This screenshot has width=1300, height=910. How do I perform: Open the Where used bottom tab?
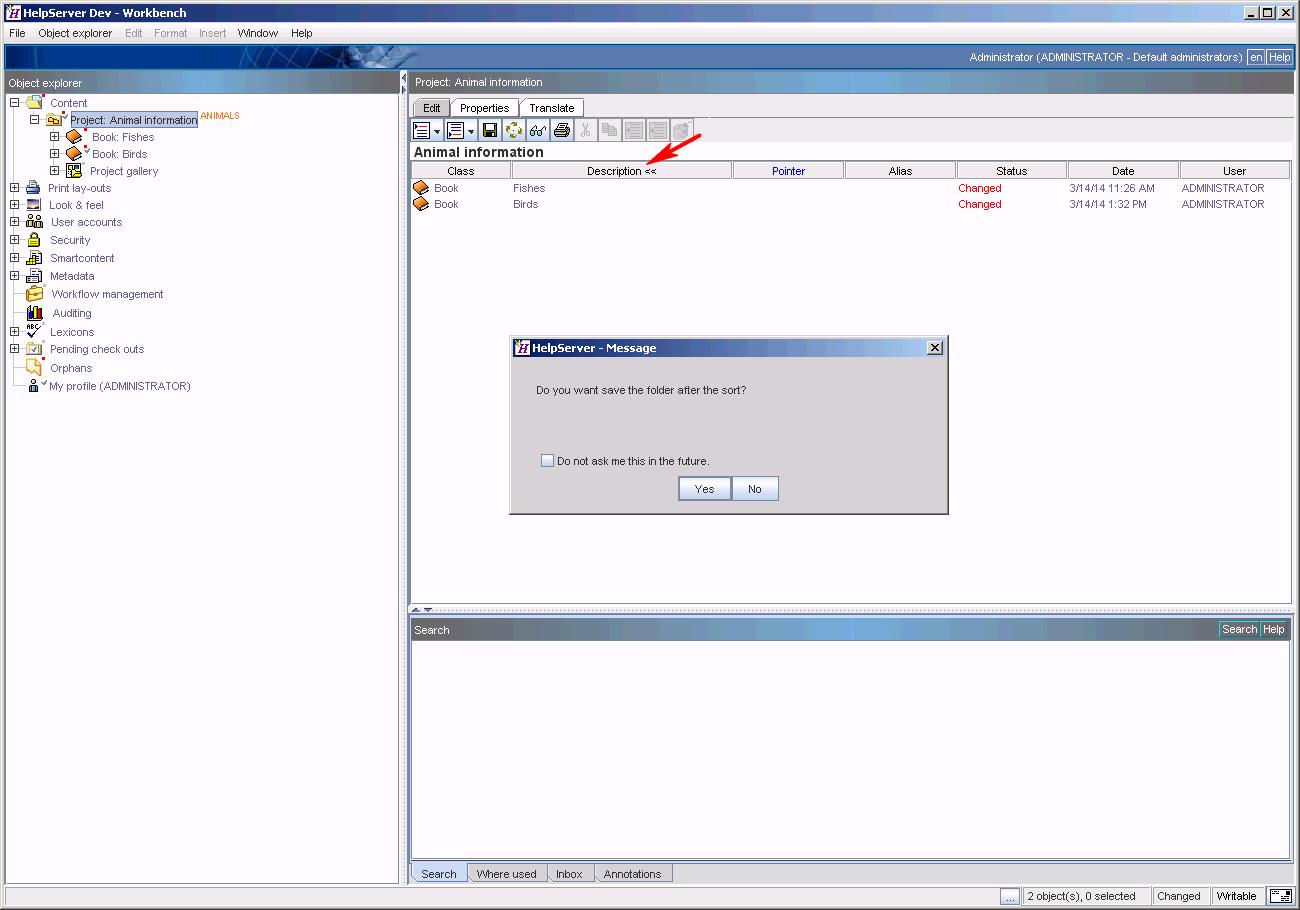click(x=506, y=874)
